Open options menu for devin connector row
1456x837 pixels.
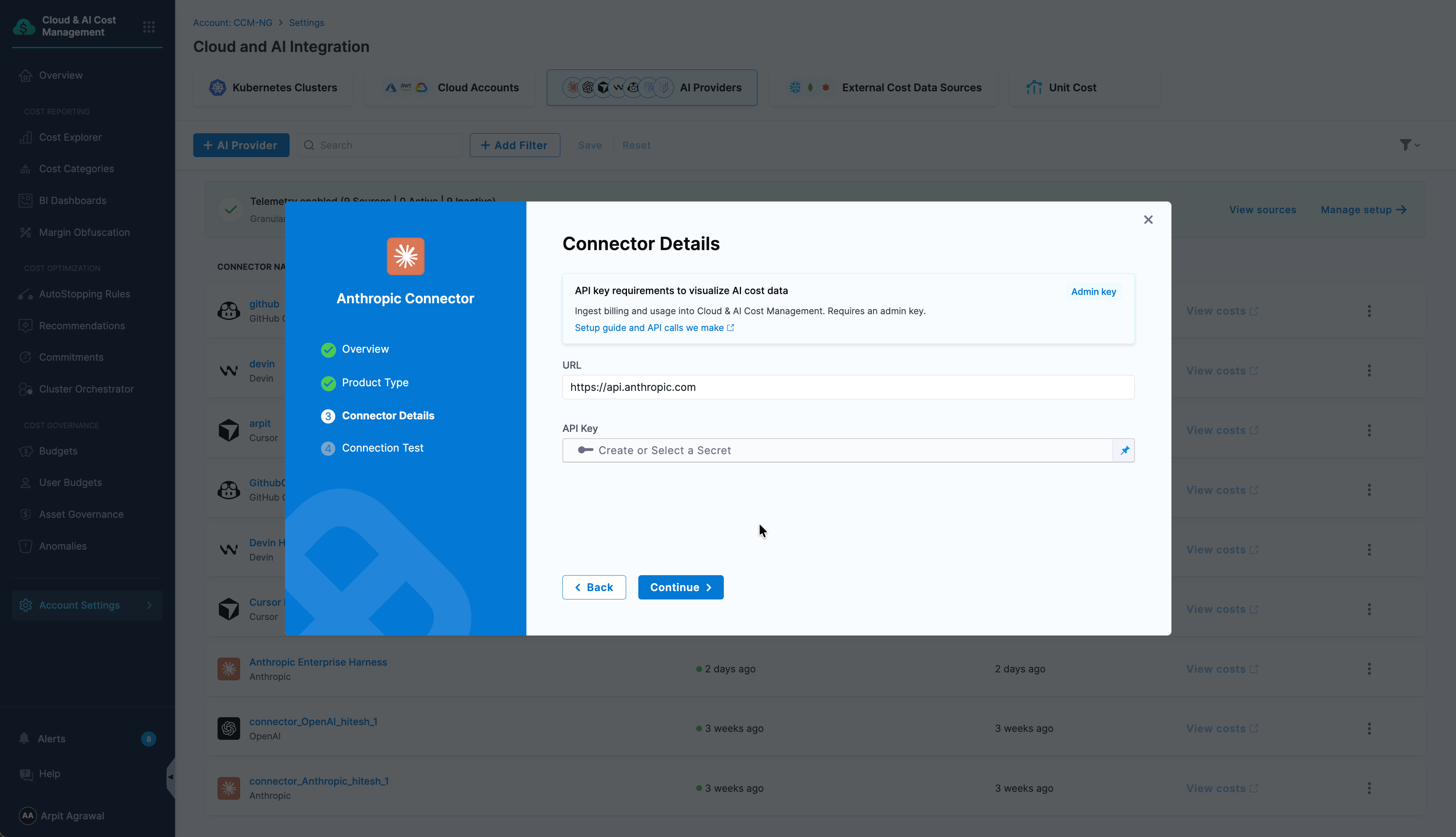1368,371
